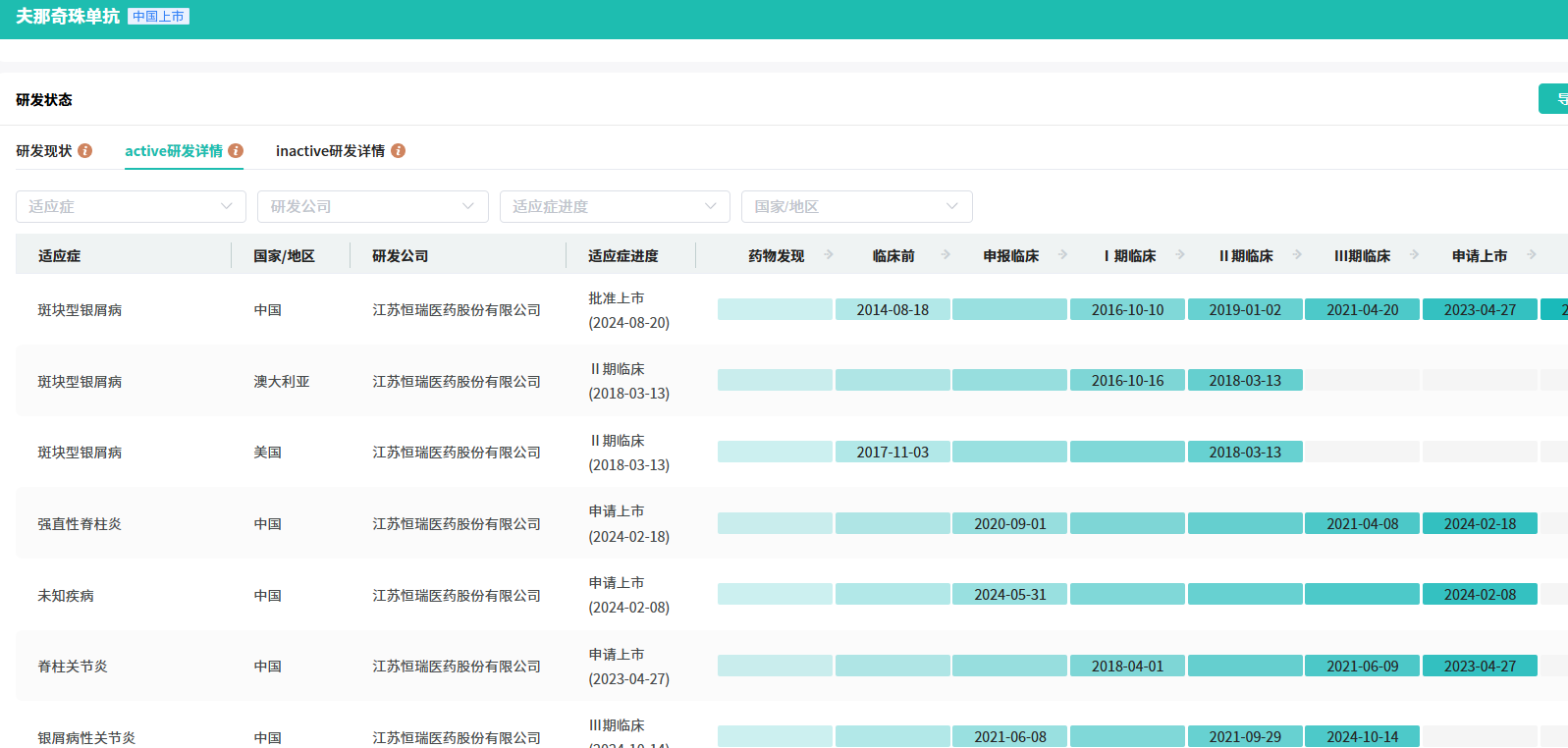Click 江苏恒瑞医药股份有限公司 in the 澳大利亚 row

[x=457, y=381]
